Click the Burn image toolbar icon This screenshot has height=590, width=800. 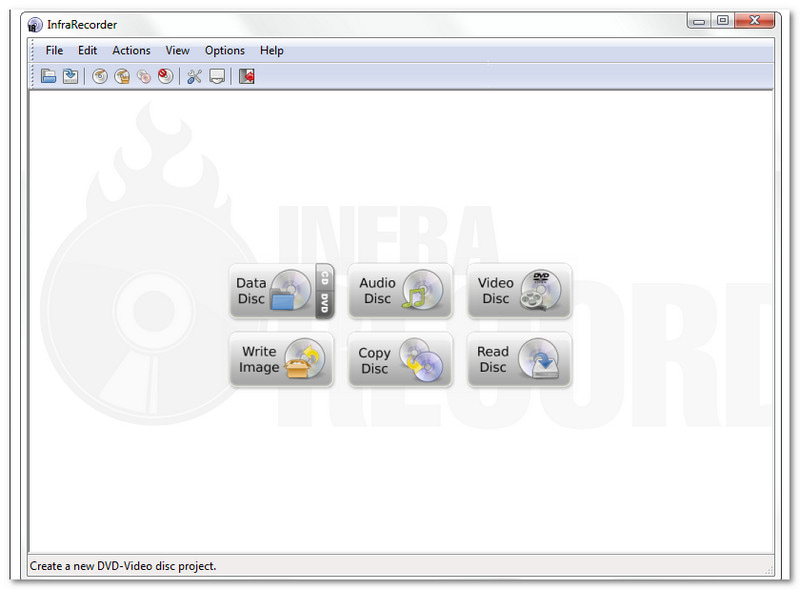(122, 77)
